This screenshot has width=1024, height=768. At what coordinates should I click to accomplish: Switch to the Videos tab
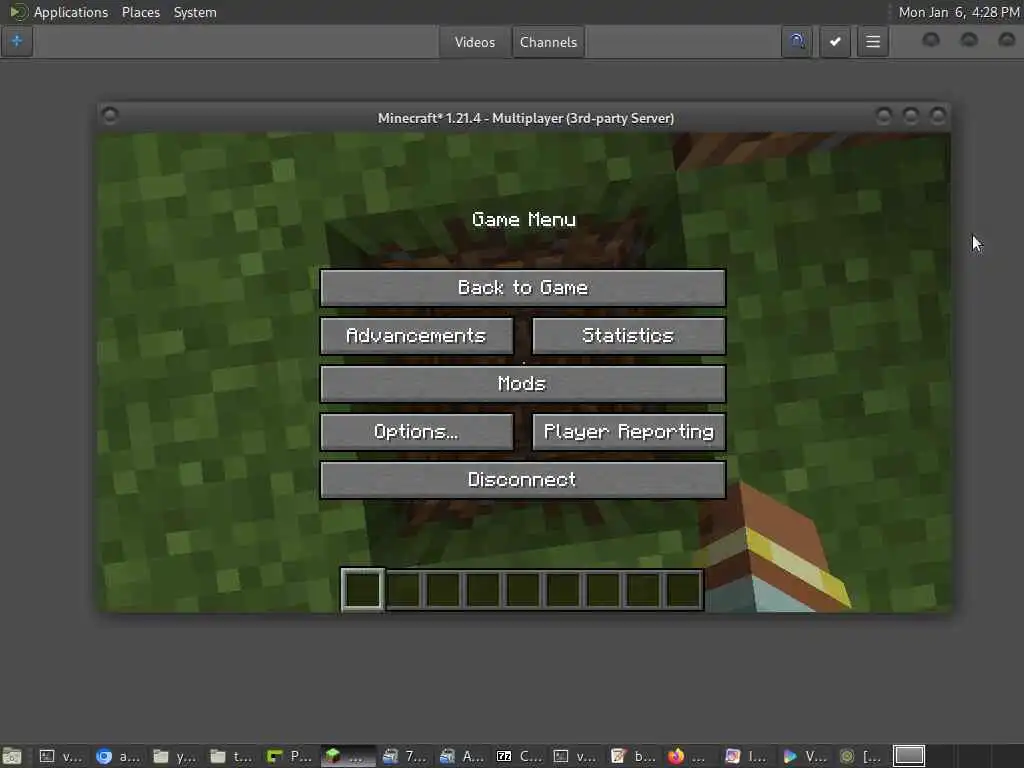pyautogui.click(x=475, y=42)
